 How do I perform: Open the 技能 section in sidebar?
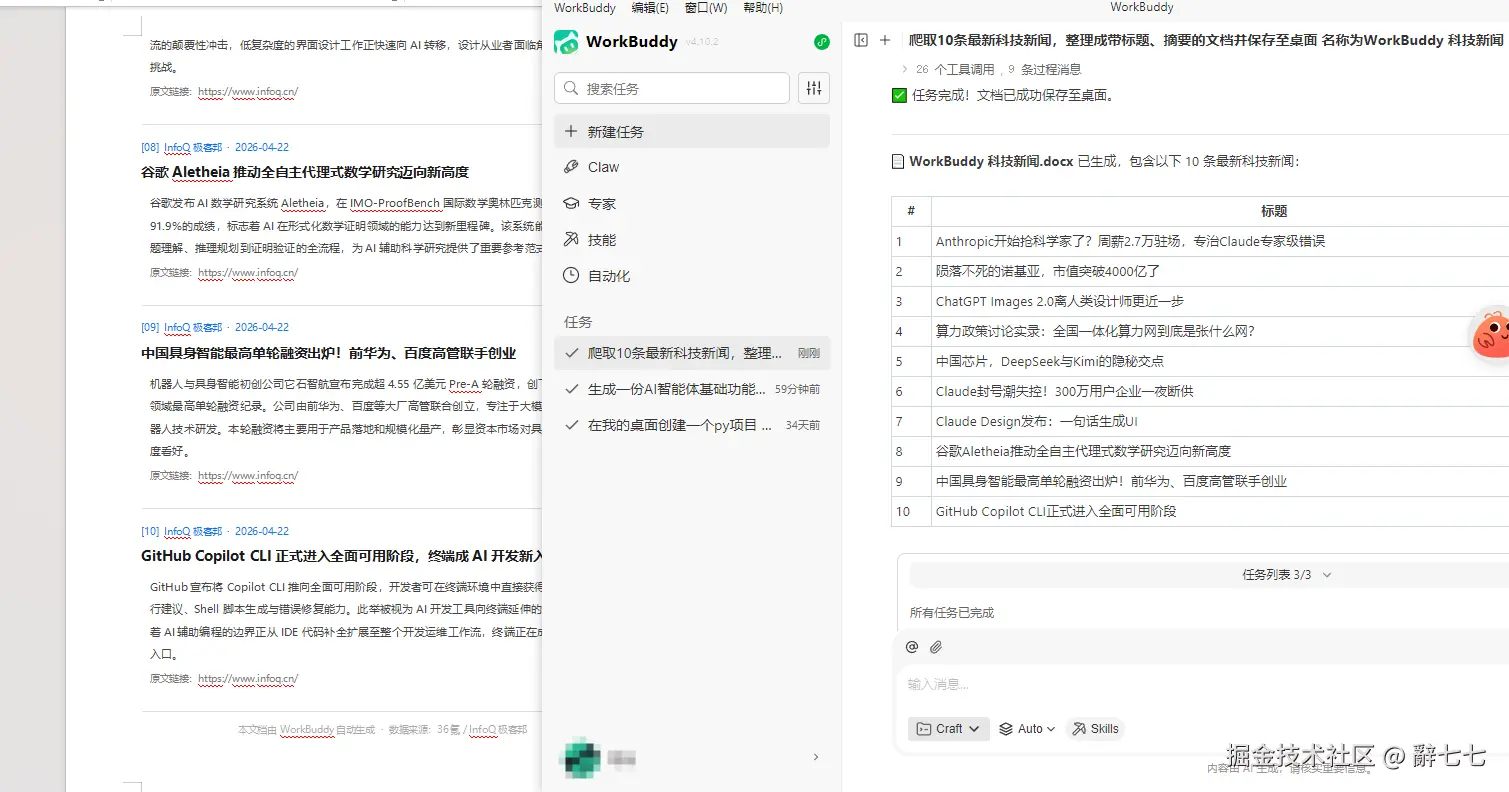point(692,240)
